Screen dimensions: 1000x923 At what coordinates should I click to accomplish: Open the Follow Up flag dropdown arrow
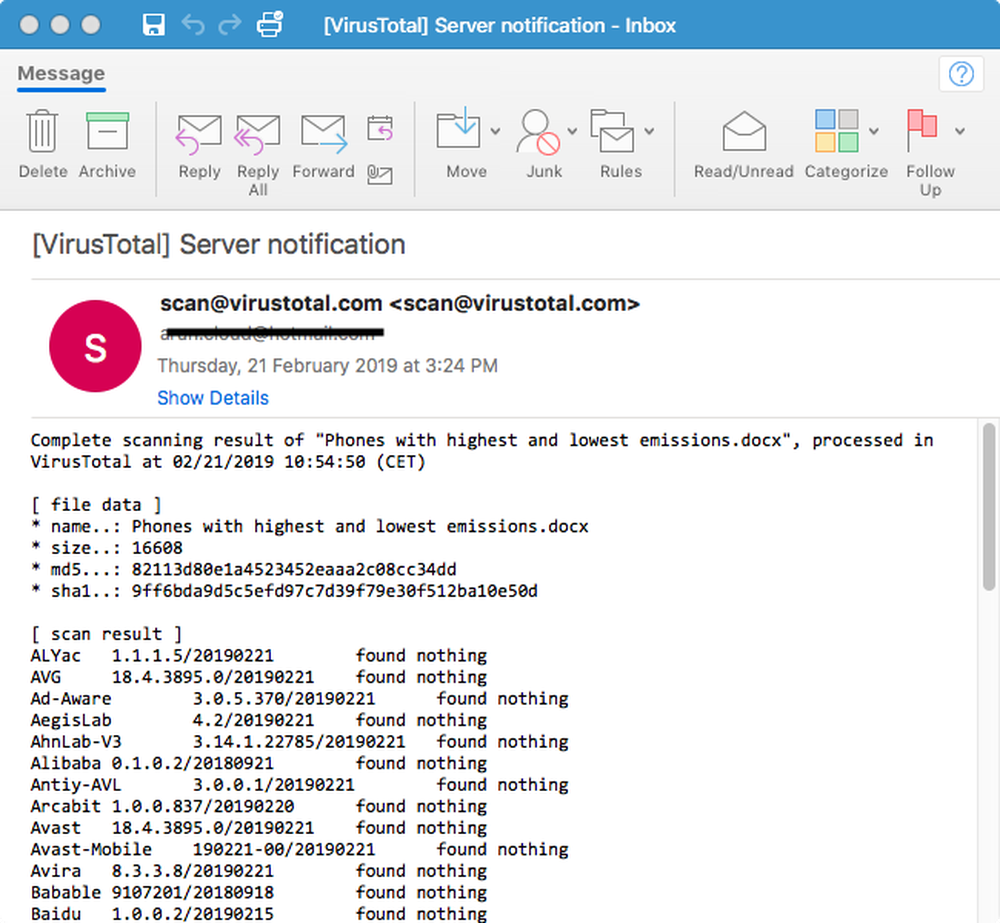click(959, 131)
